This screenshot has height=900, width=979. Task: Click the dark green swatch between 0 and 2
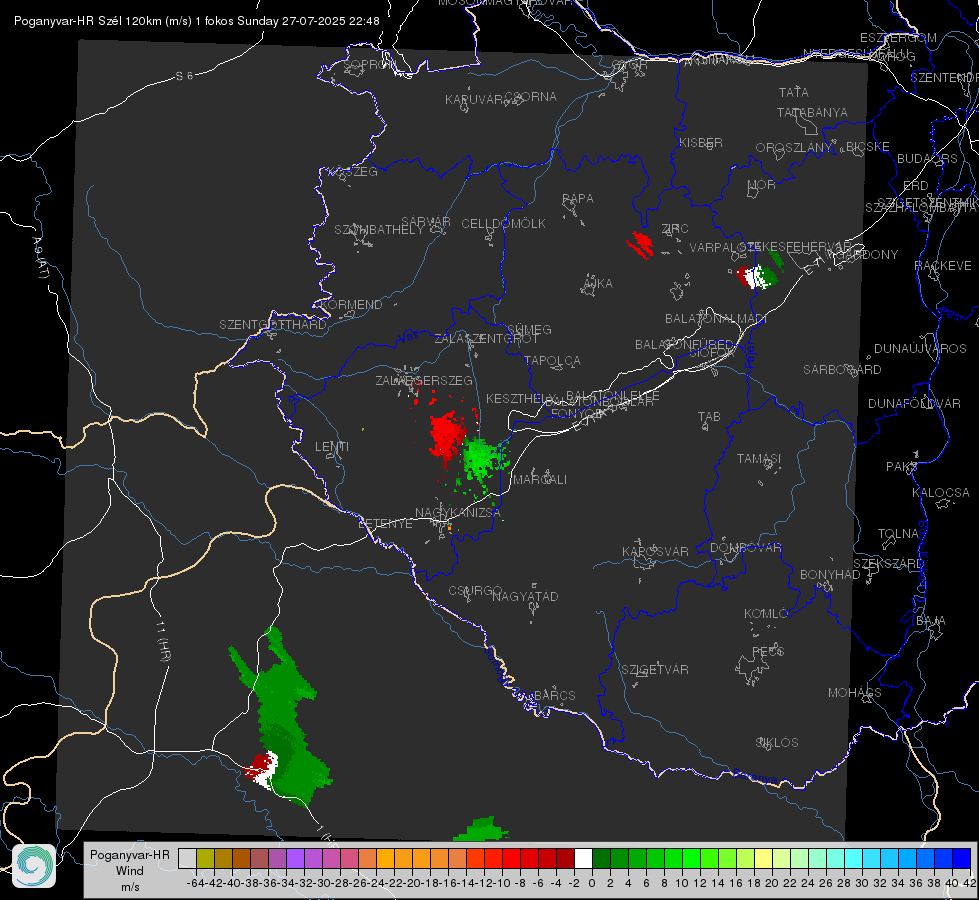(601, 858)
